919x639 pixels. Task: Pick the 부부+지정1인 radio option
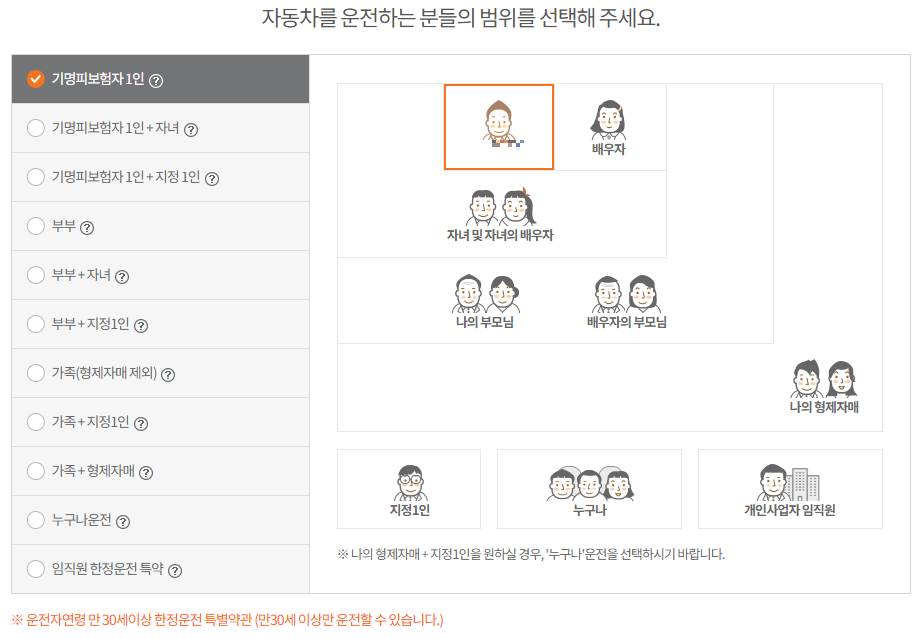pyautogui.click(x=36, y=324)
